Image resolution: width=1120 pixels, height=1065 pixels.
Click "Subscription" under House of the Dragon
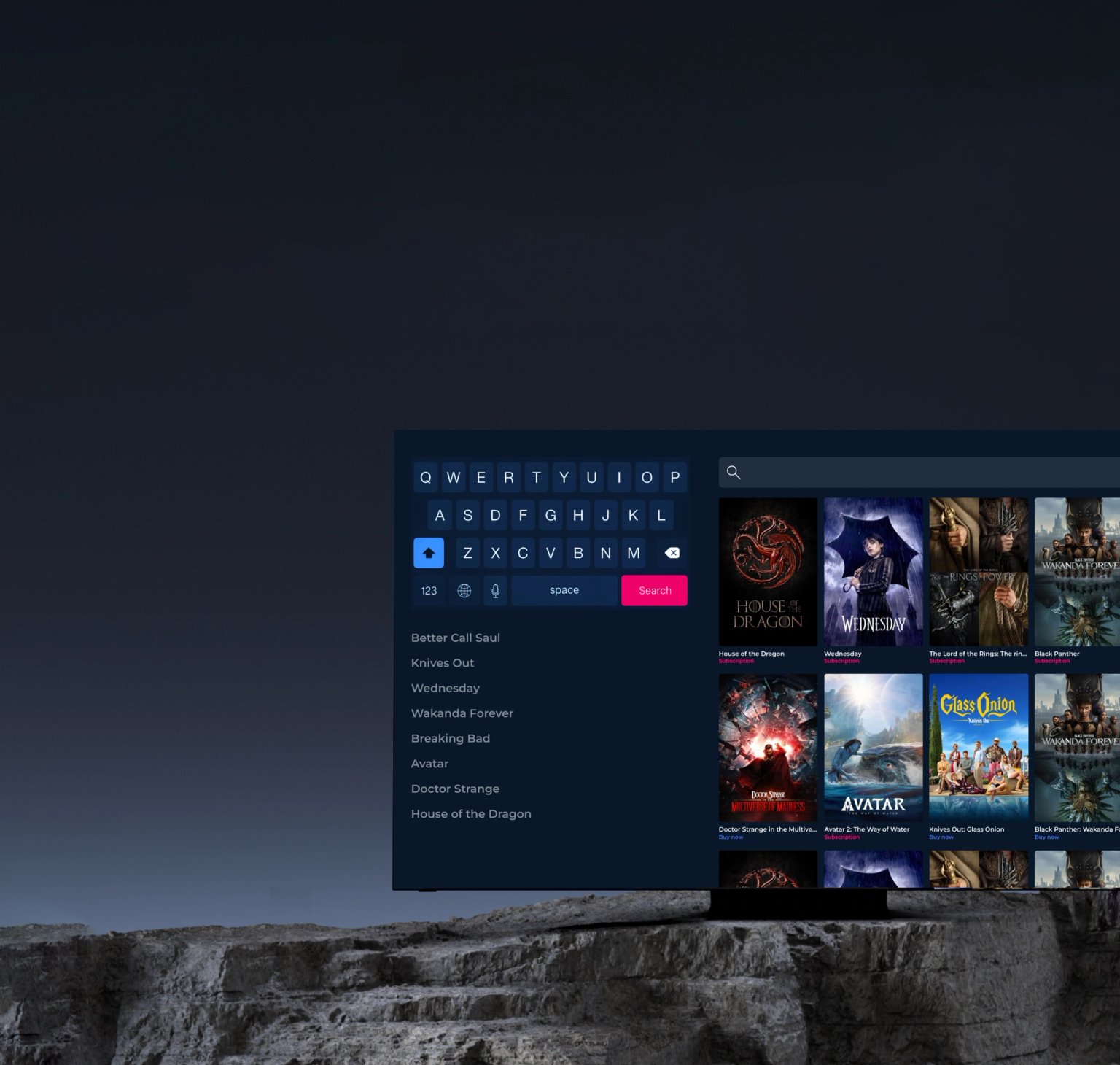736,661
